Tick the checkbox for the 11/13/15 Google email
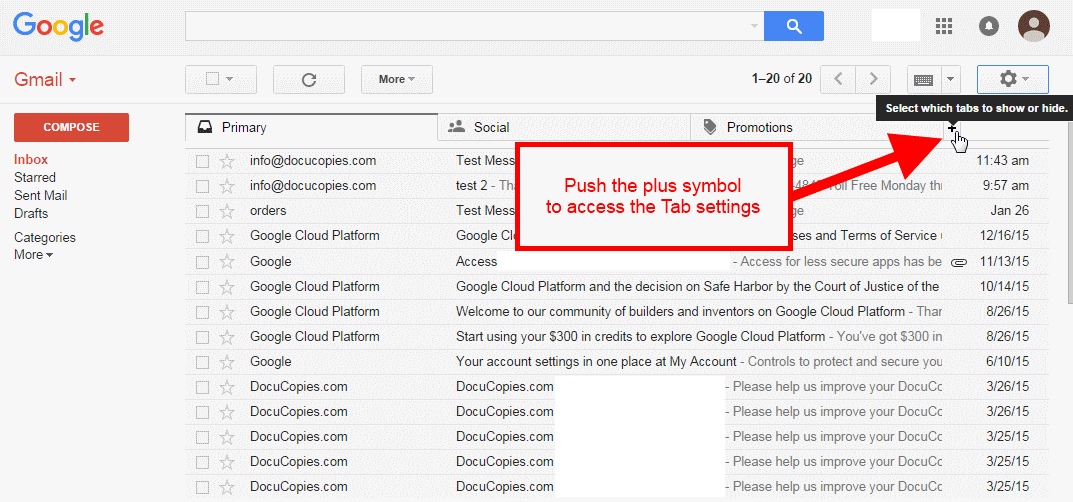Screen dimensions: 1073x502 pos(203,262)
